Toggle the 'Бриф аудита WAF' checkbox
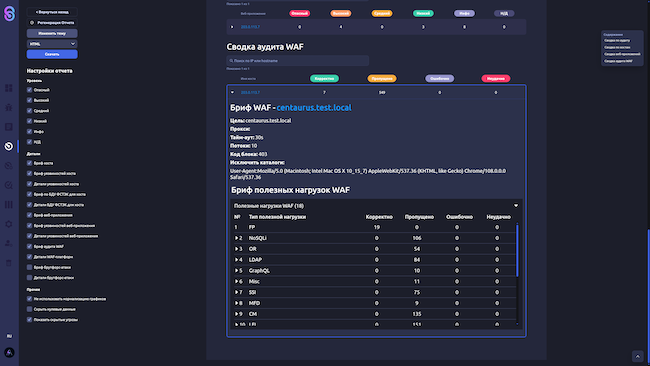 (x=29, y=247)
